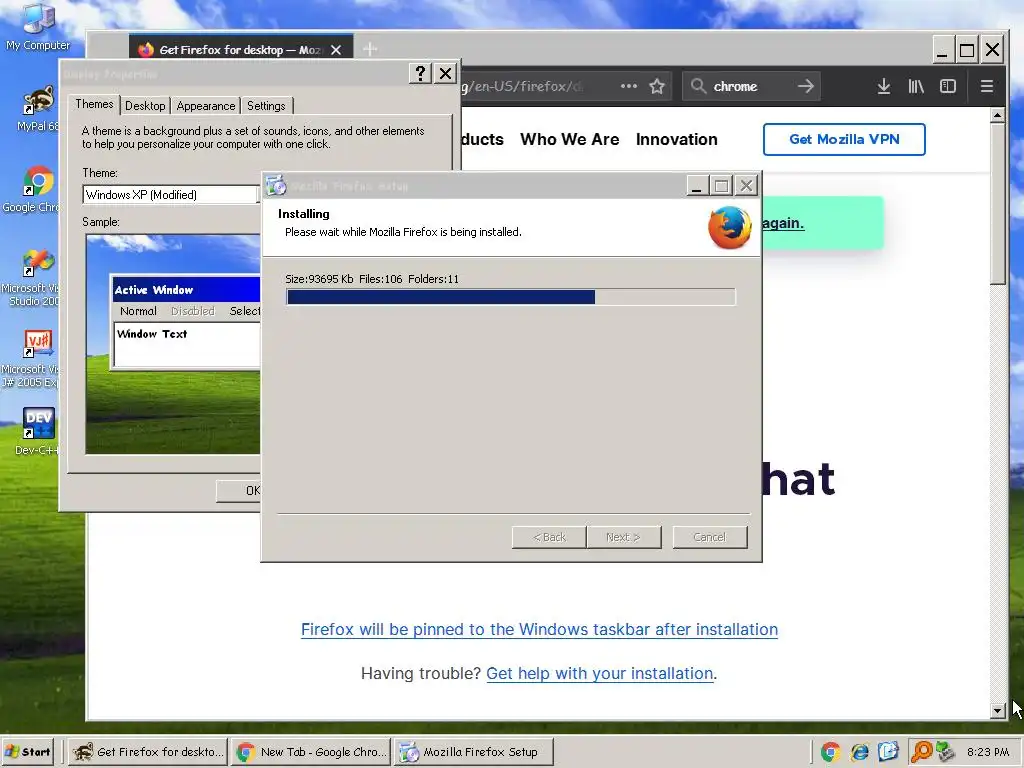Screen dimensions: 1024x768
Task: Open the Settings tab in Display Properties
Action: click(x=266, y=106)
